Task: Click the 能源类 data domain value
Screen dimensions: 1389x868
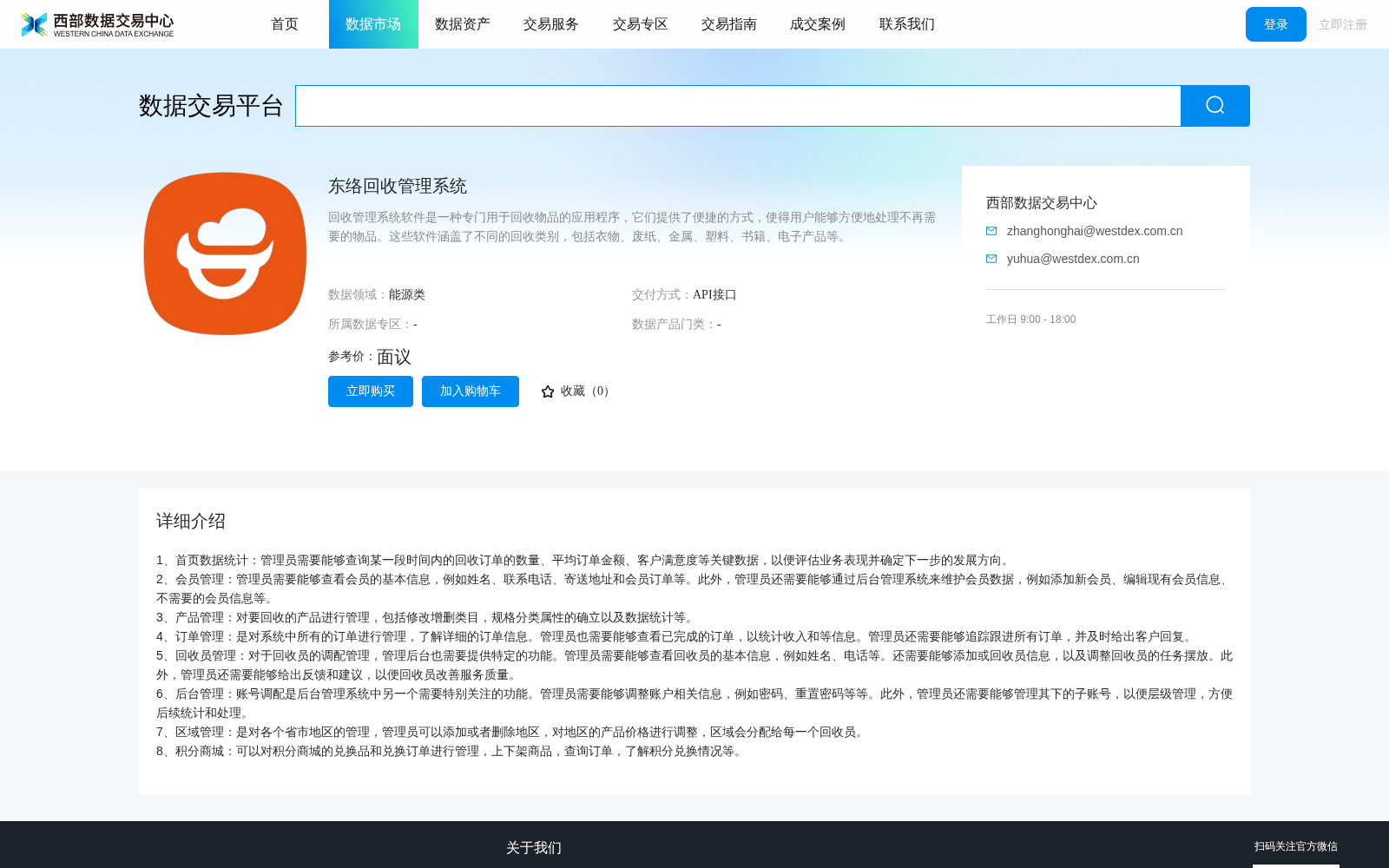Action: [407, 295]
